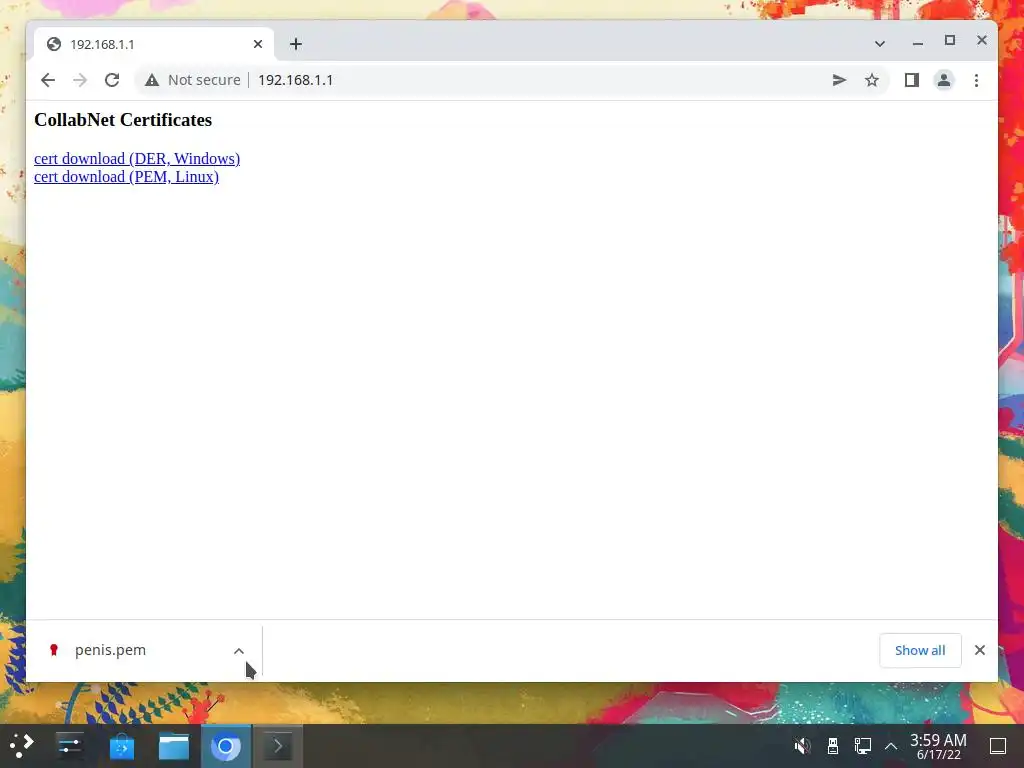Image resolution: width=1024 pixels, height=768 pixels.
Task: Open the application launcher in taskbar
Action: pyautogui.click(x=22, y=746)
